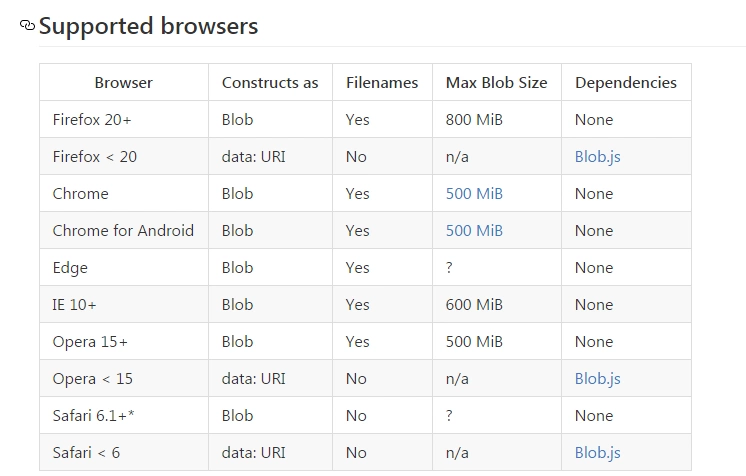Click 600 MiB in the IE 10+ row
Viewport: 746px width, 476px height.
click(474, 305)
